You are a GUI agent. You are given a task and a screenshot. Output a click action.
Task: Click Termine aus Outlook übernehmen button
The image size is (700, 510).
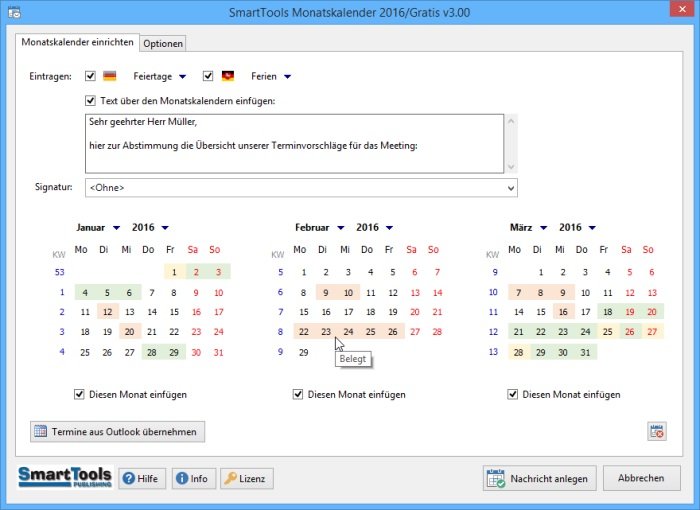pos(117,431)
